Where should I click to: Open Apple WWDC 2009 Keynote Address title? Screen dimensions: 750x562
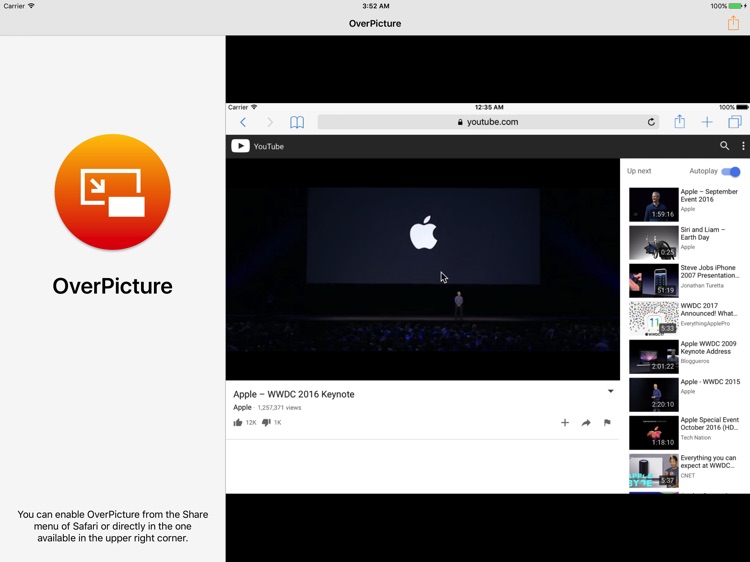click(708, 348)
